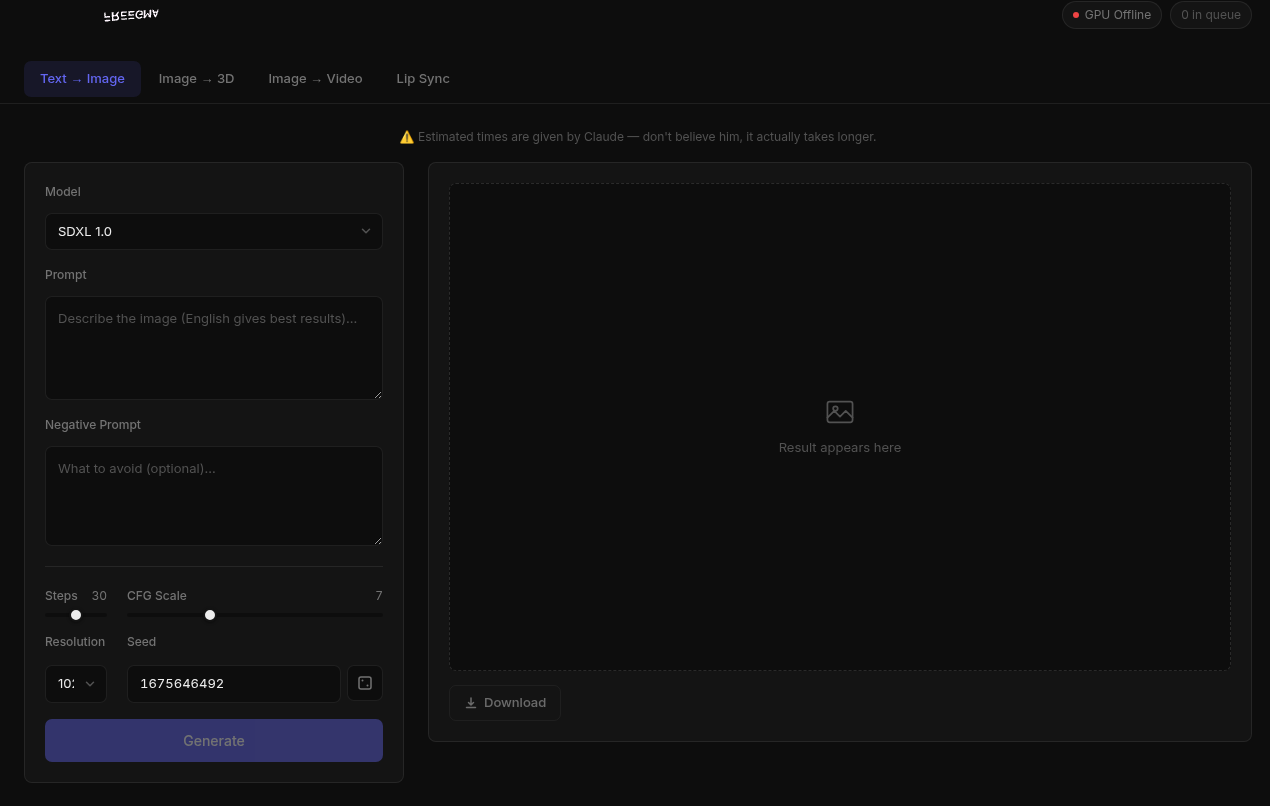Viewport: 1270px width, 806px height.
Task: Click the Seed label
Action: [x=142, y=642]
